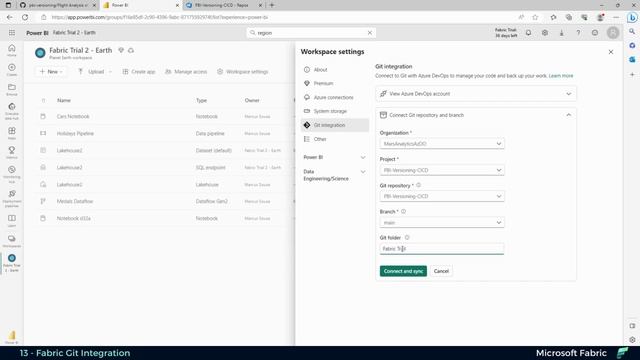Screen dimensions: 640x360
Task: Close the Workspace settings pane
Action: [611, 52]
